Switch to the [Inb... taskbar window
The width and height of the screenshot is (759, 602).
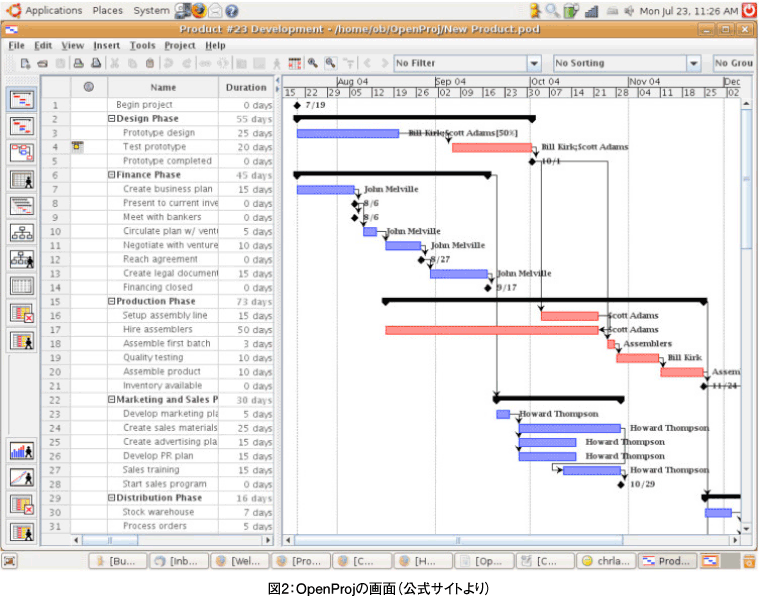point(179,561)
